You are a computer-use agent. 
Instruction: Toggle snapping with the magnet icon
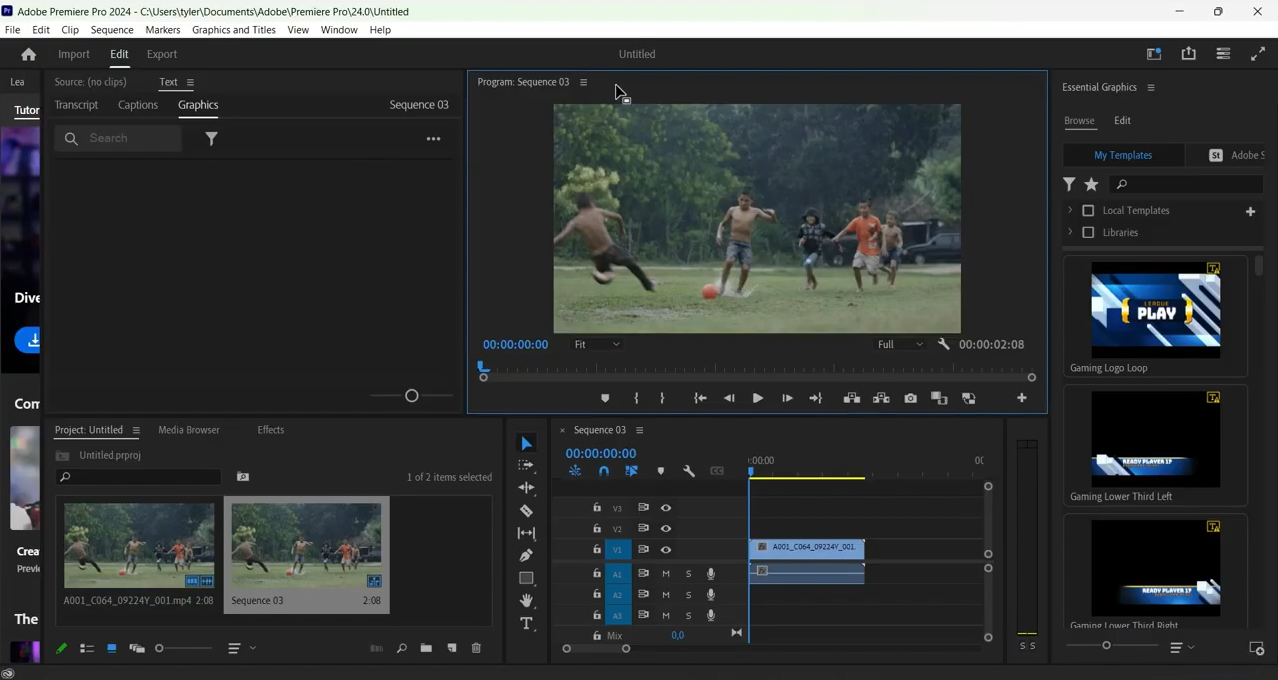(603, 471)
